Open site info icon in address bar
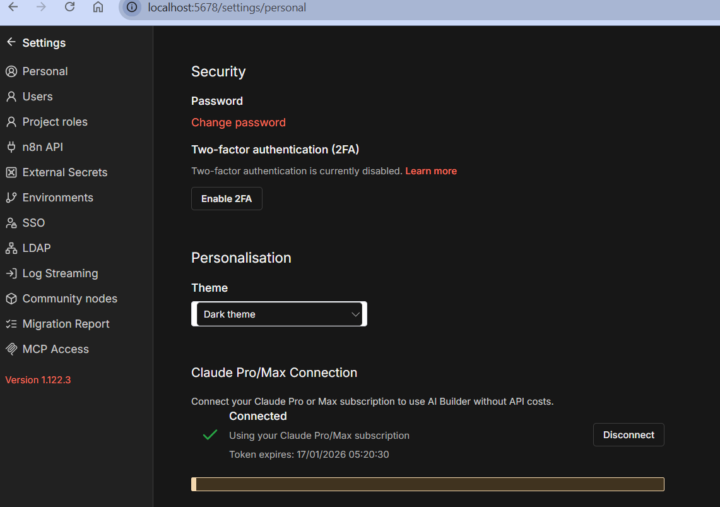This screenshot has height=507, width=720. [132, 7]
